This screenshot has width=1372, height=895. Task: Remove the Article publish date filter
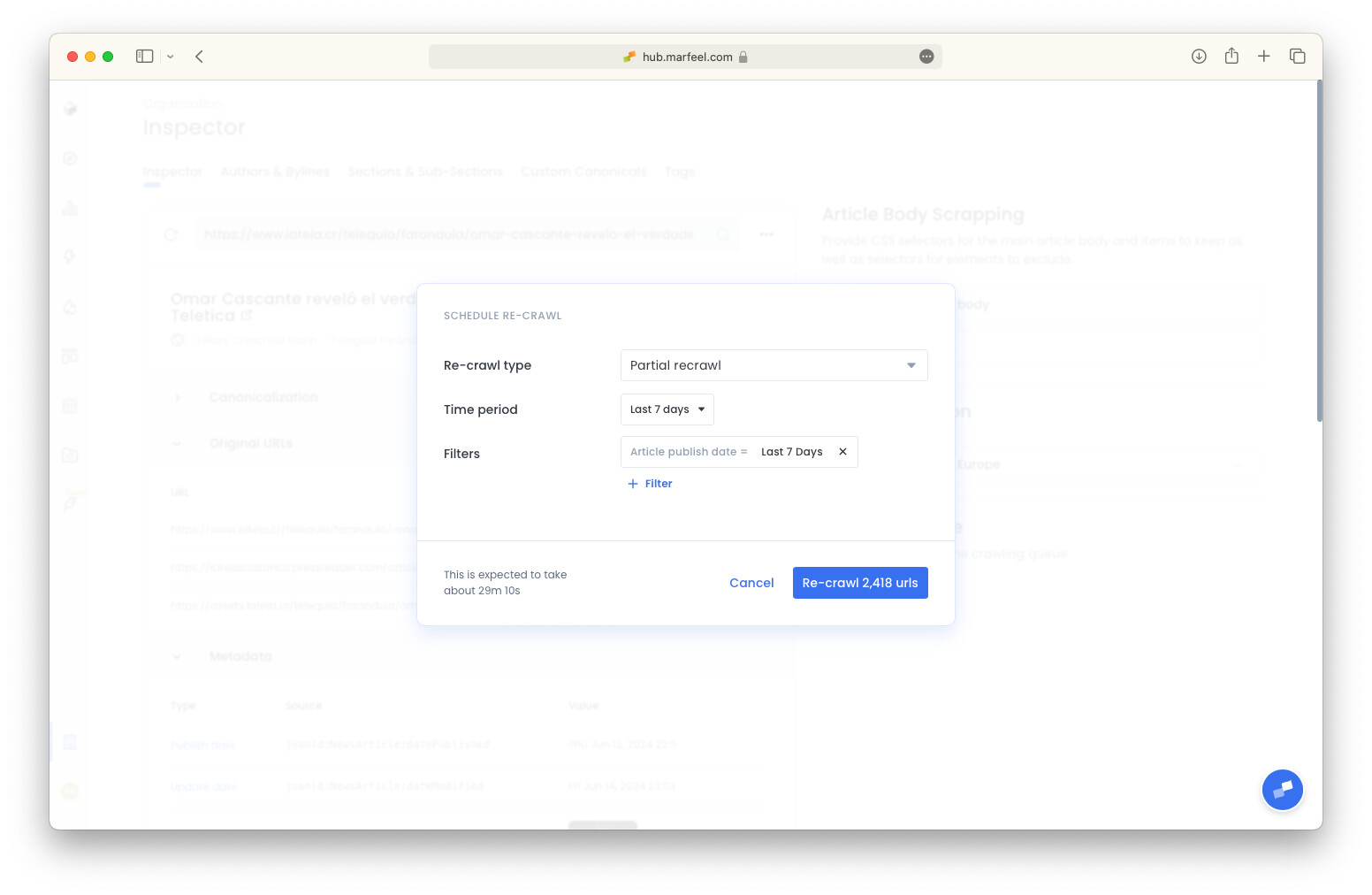pyautogui.click(x=842, y=452)
